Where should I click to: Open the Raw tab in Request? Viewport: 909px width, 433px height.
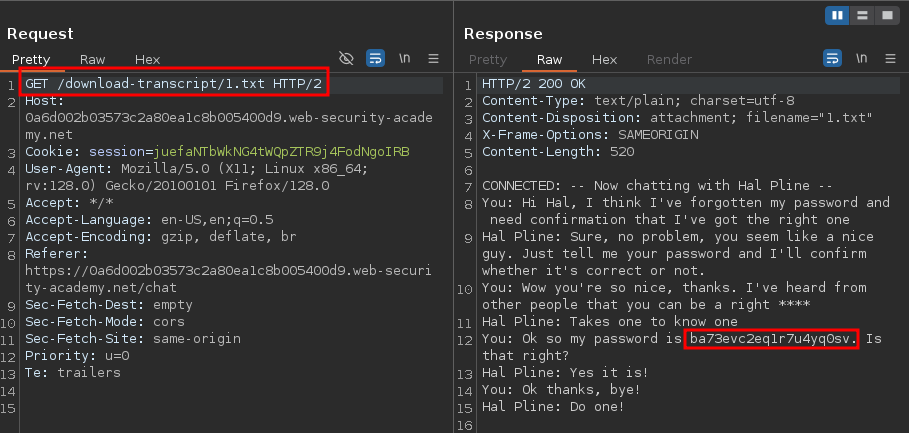(92, 60)
